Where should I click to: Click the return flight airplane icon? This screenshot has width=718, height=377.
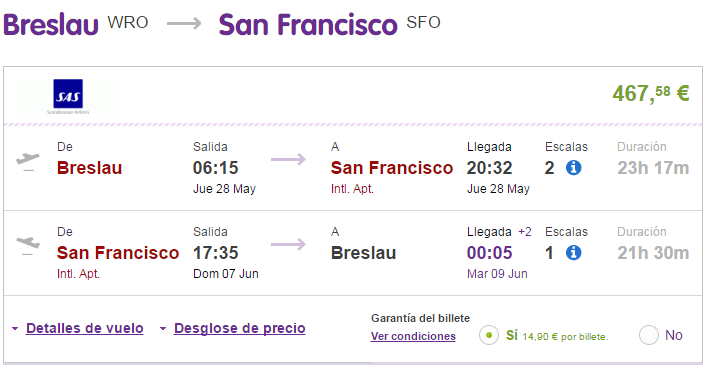coord(28,245)
